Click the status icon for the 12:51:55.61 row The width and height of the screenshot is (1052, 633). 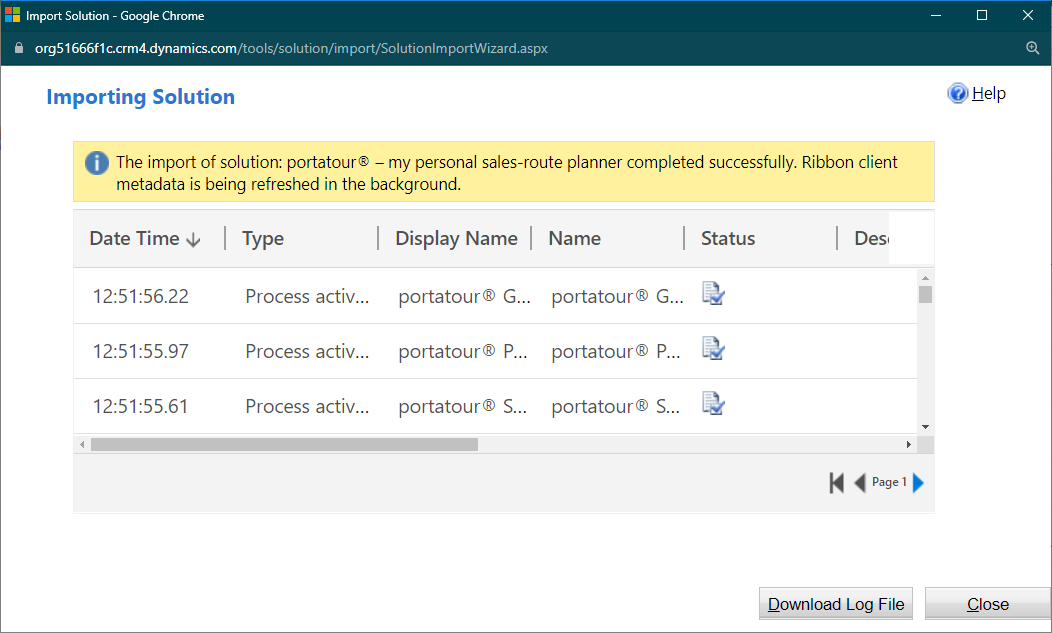point(713,403)
